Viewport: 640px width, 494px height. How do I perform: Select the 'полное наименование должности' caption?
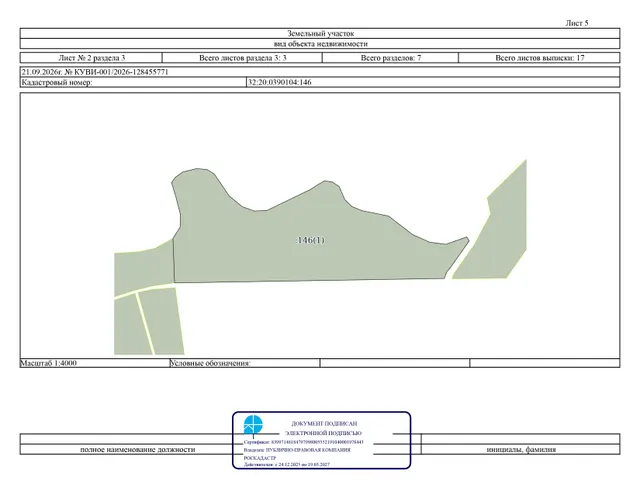pos(138,449)
